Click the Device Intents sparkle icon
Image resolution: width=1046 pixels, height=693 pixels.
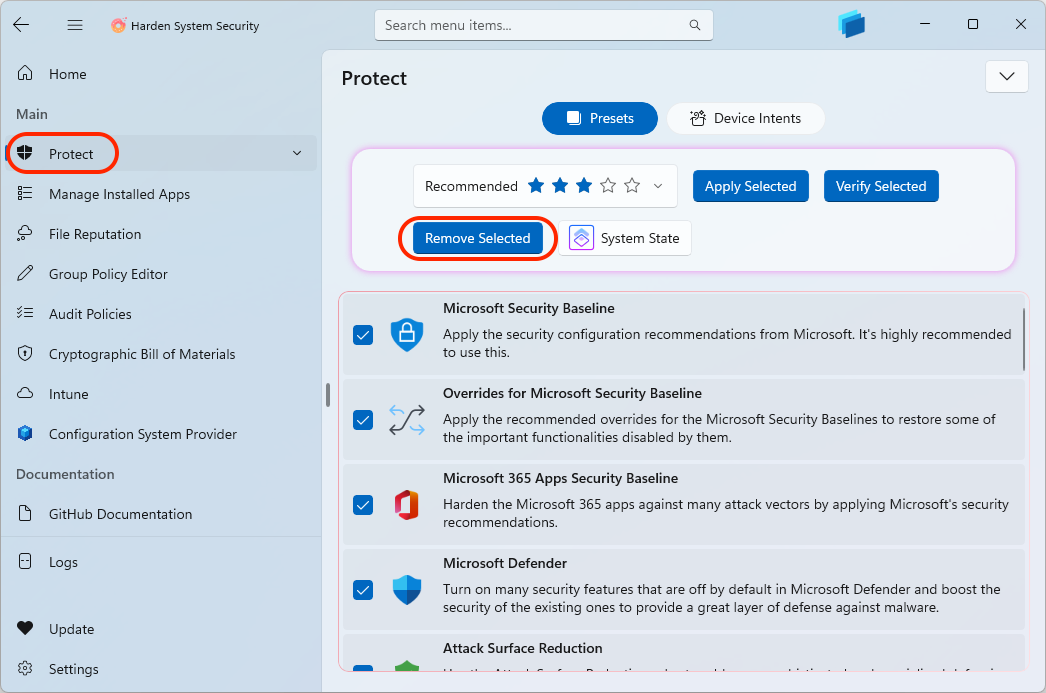(x=697, y=118)
